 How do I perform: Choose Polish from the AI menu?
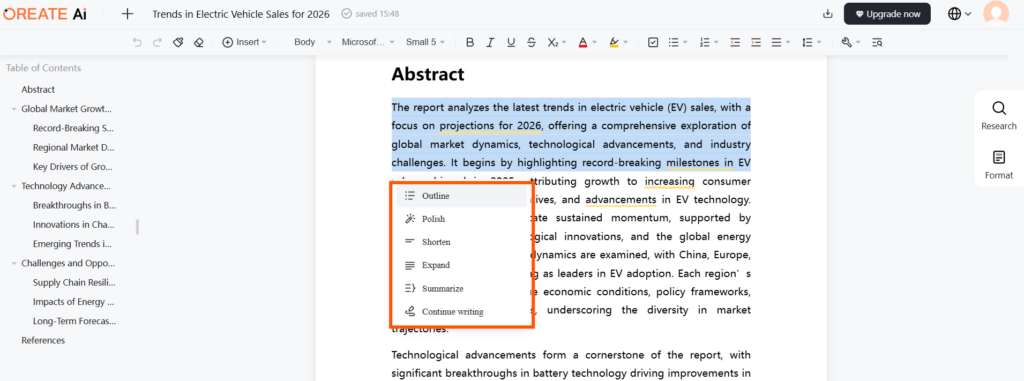(461, 219)
